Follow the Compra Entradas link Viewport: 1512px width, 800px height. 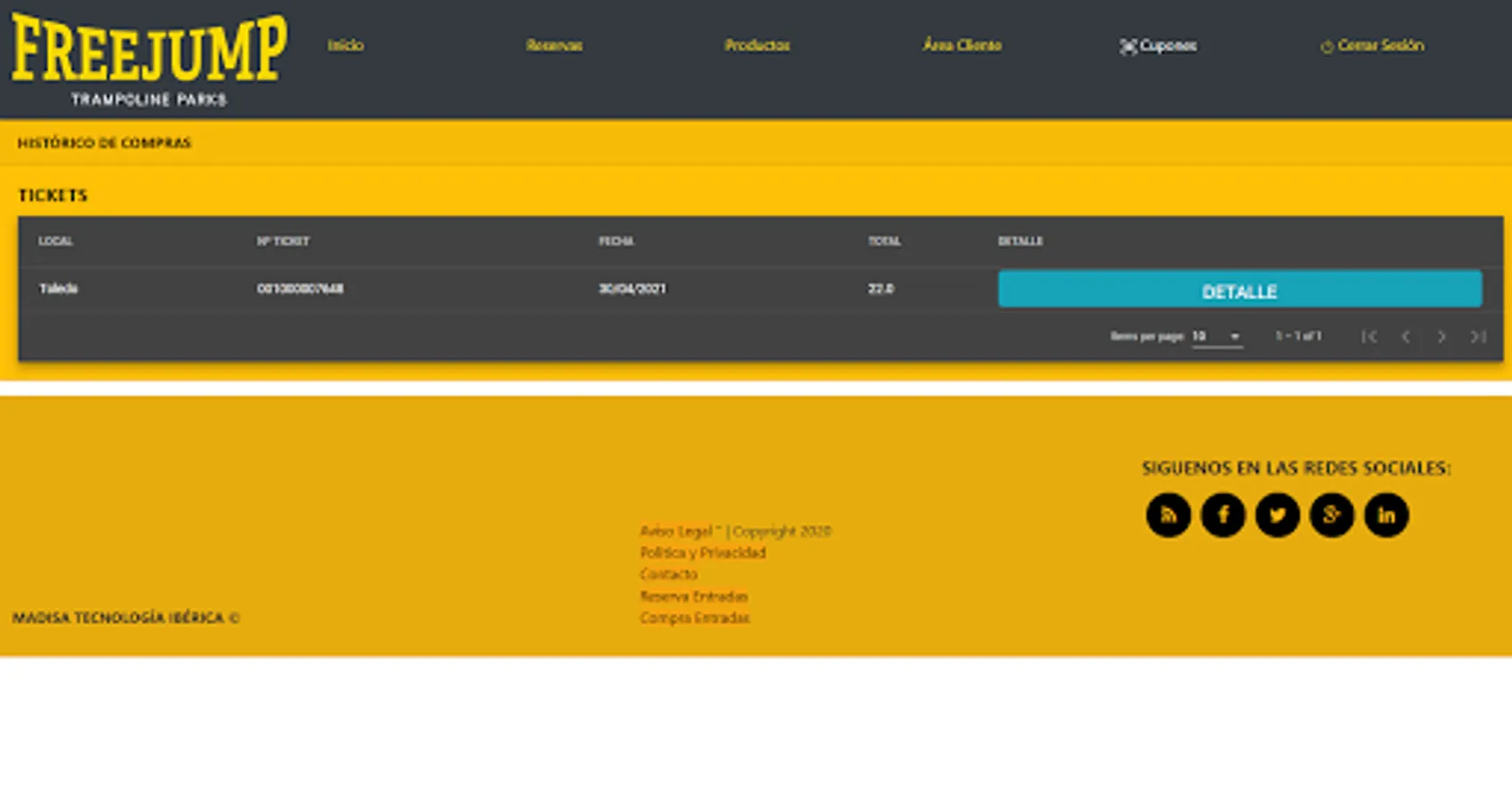tap(695, 618)
